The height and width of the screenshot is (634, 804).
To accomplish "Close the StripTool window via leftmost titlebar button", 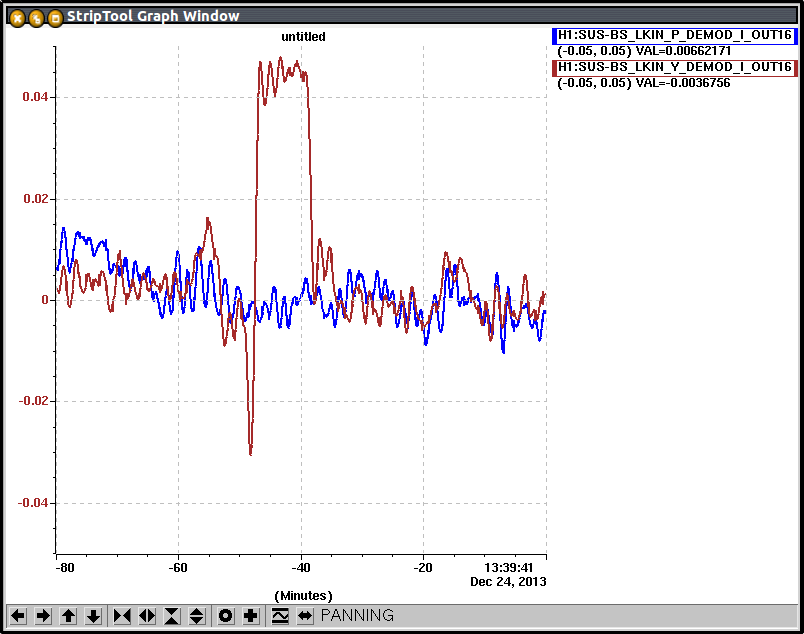I will tap(17, 18).
